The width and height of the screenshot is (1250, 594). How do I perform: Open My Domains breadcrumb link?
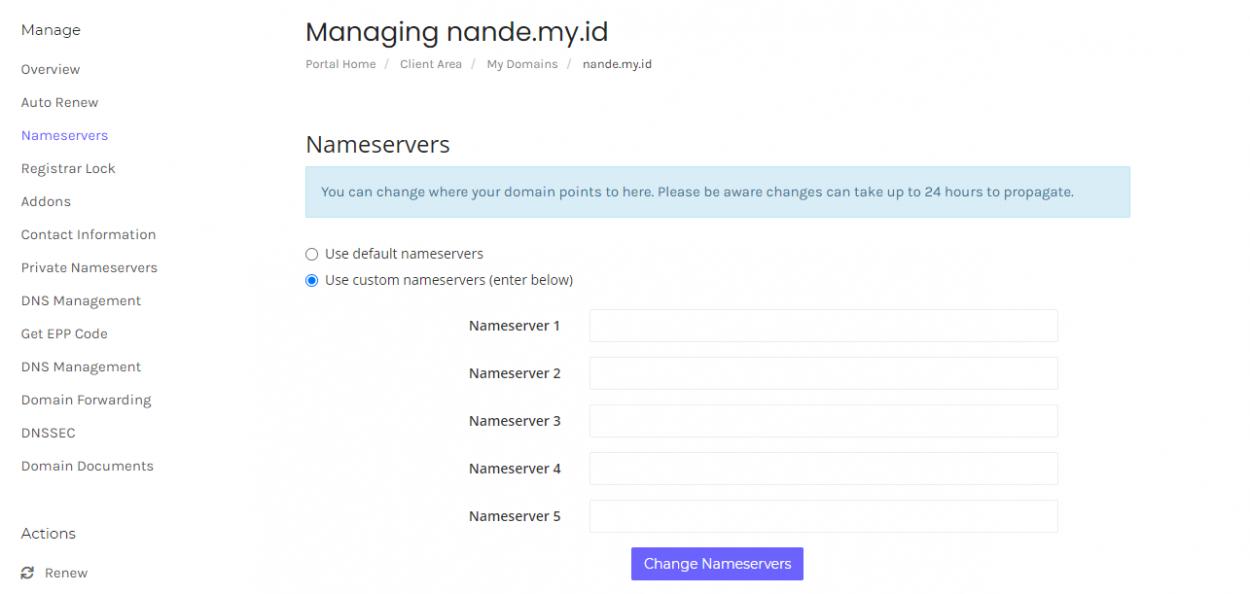point(521,63)
